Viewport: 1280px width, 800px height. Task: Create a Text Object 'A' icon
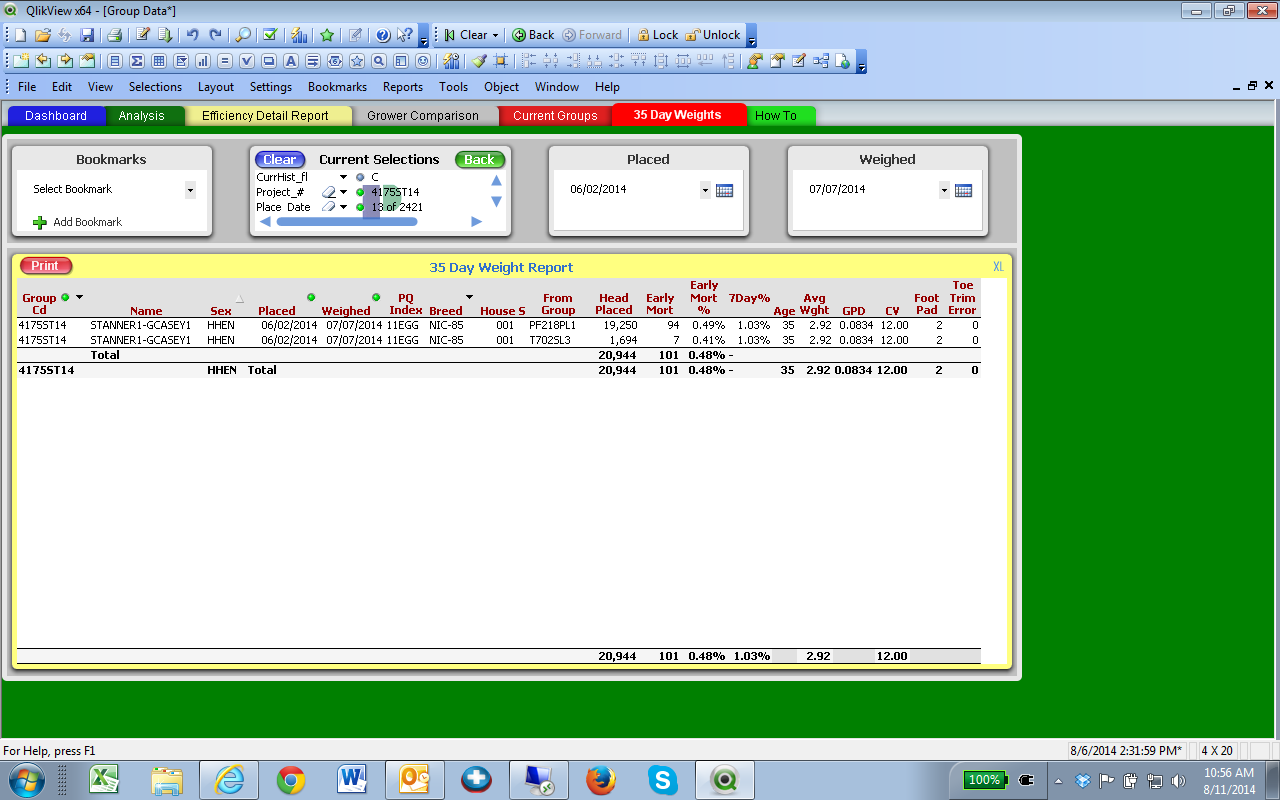pyautogui.click(x=290, y=61)
